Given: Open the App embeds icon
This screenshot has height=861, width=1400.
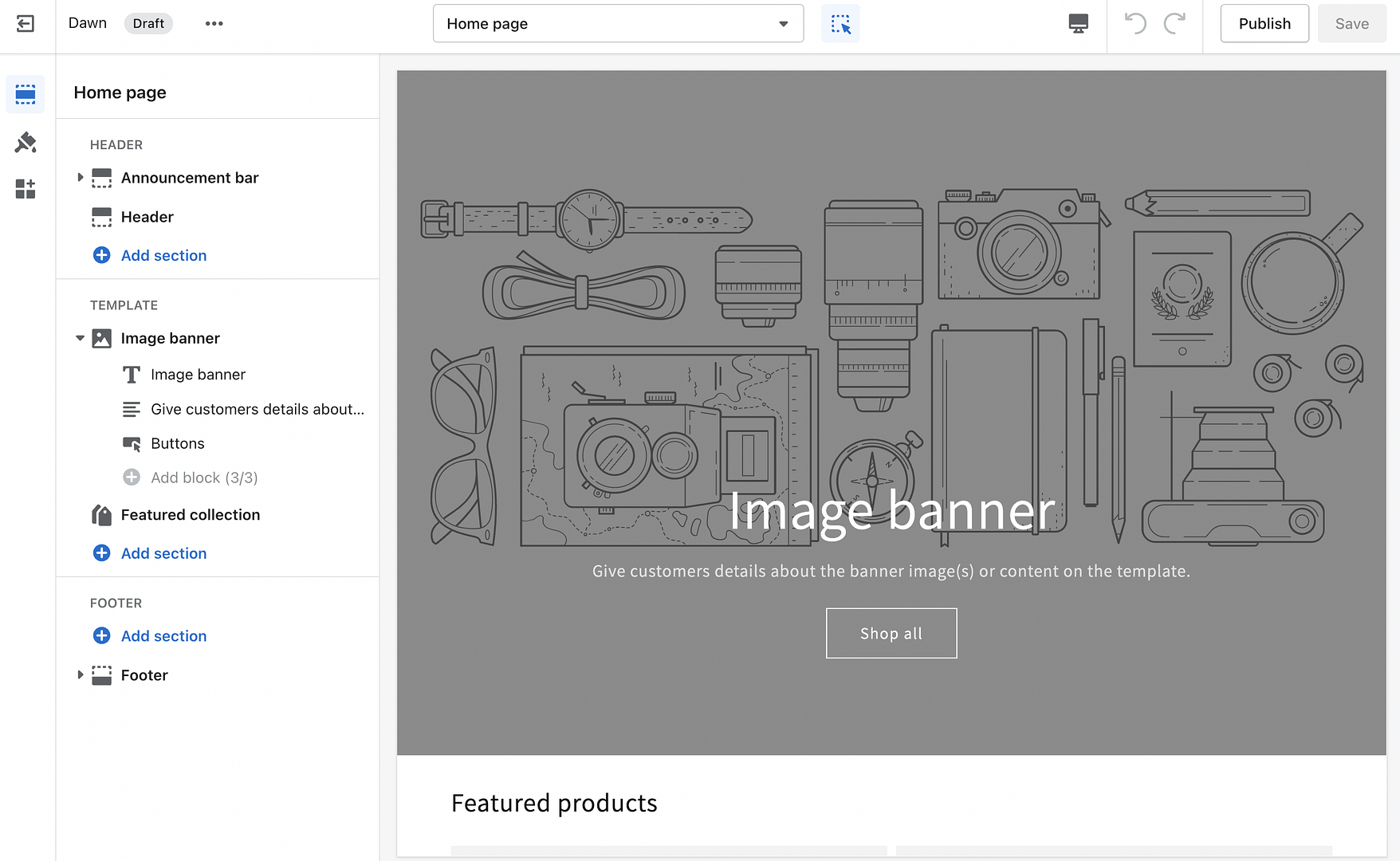Looking at the screenshot, I should tap(26, 189).
